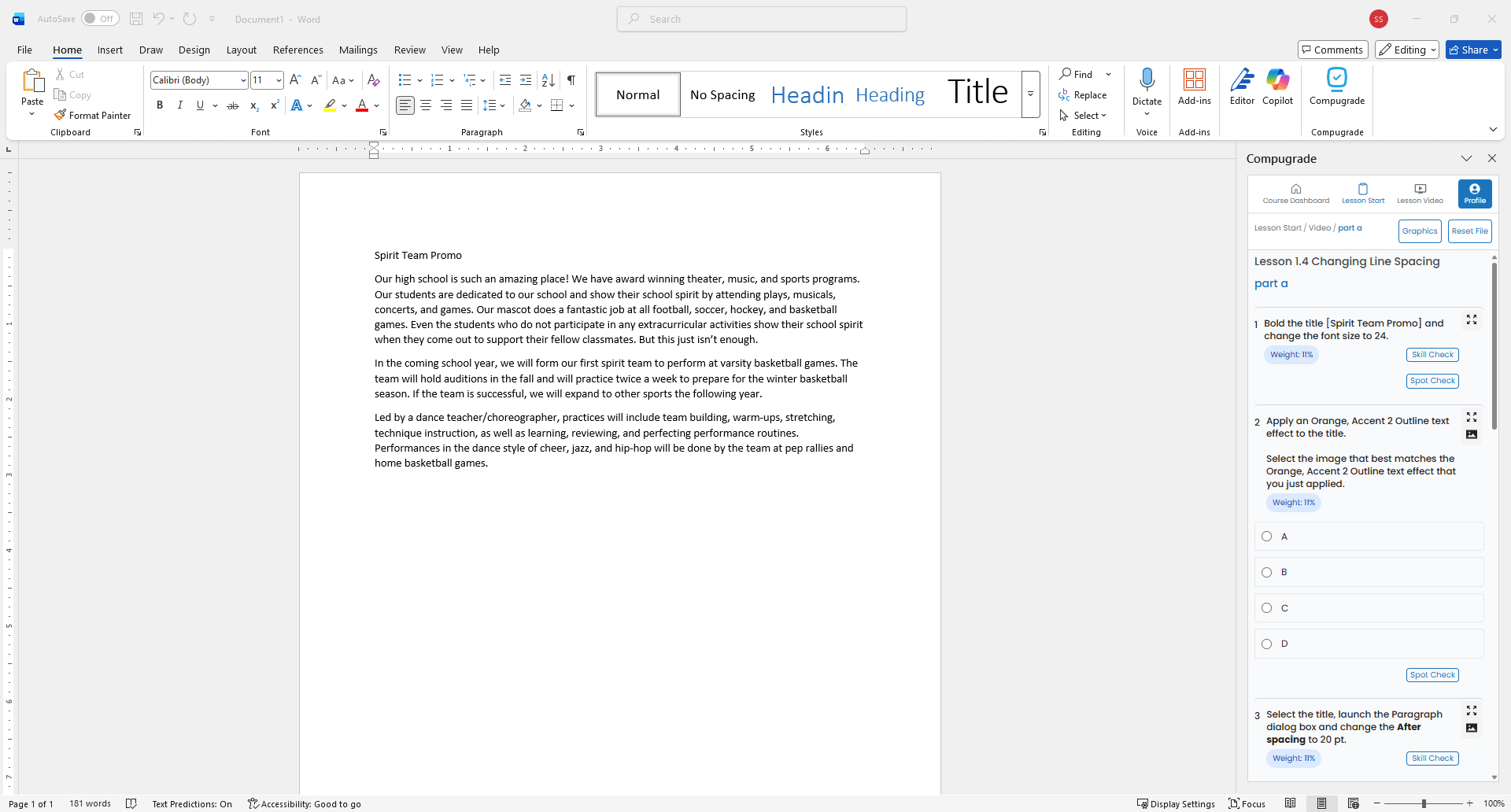Image resolution: width=1511 pixels, height=812 pixels.
Task: Open the Editing mode dropdown
Action: click(x=1406, y=49)
